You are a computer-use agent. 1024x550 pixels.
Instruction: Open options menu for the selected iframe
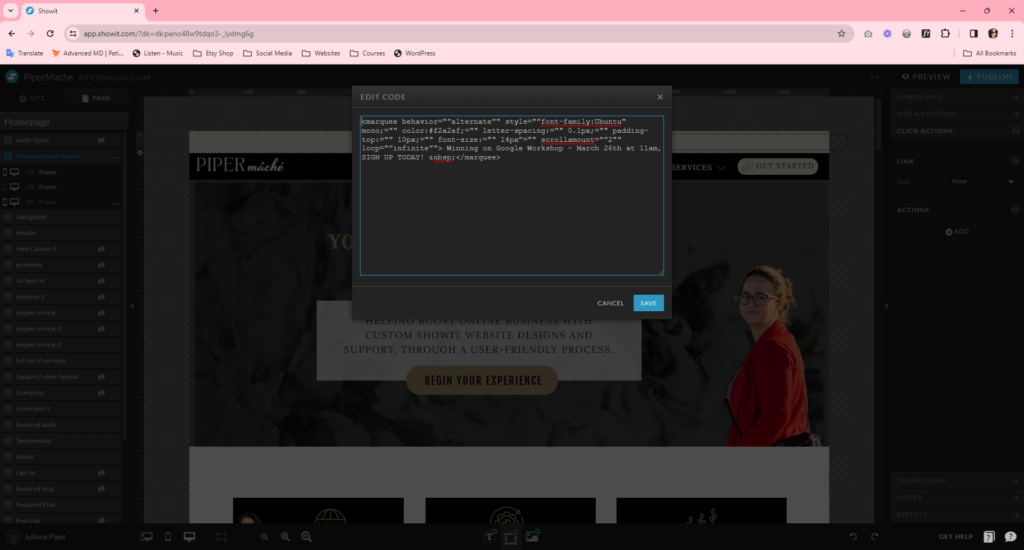[x=116, y=202]
